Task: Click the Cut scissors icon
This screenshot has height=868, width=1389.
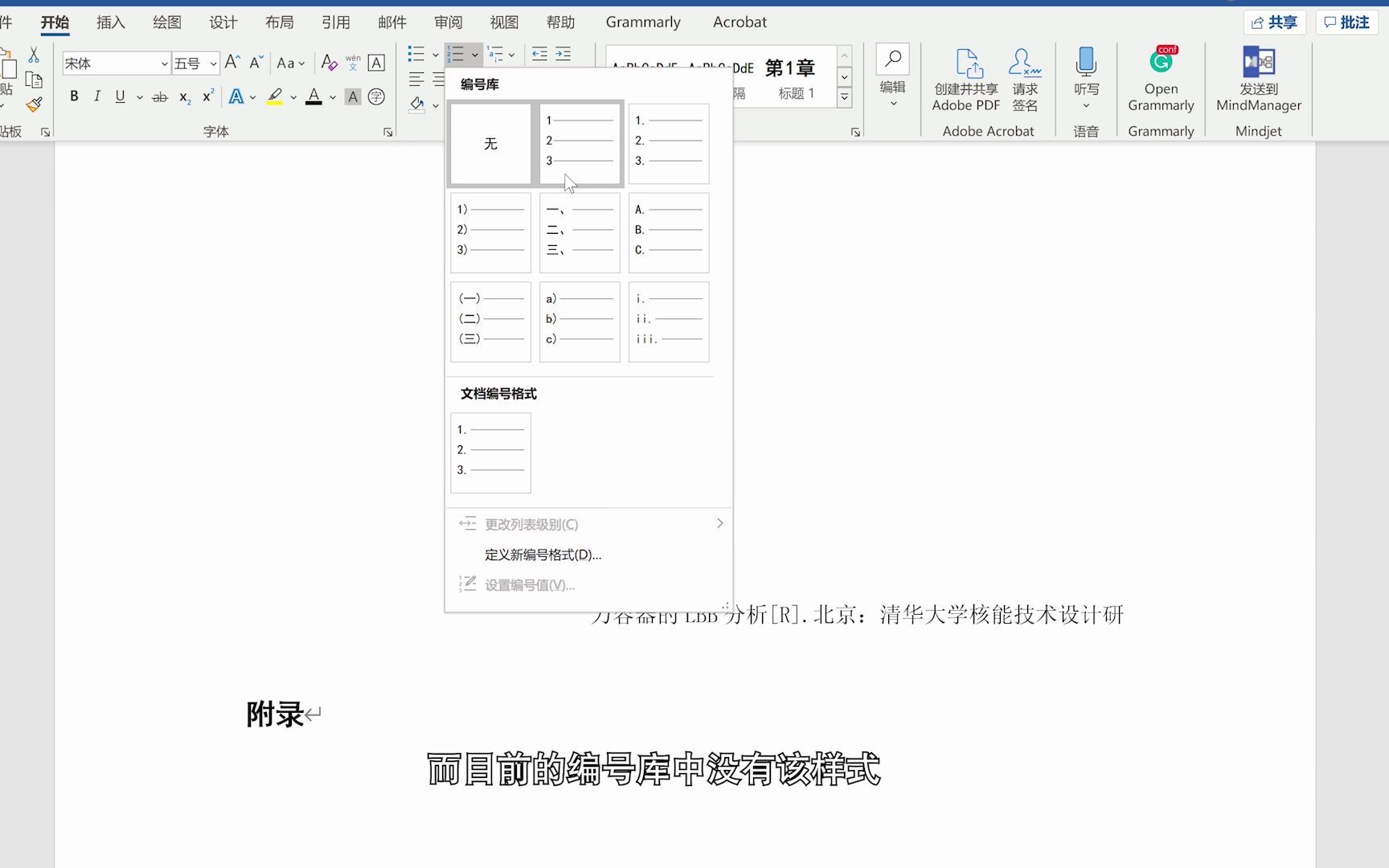Action: pos(34,55)
